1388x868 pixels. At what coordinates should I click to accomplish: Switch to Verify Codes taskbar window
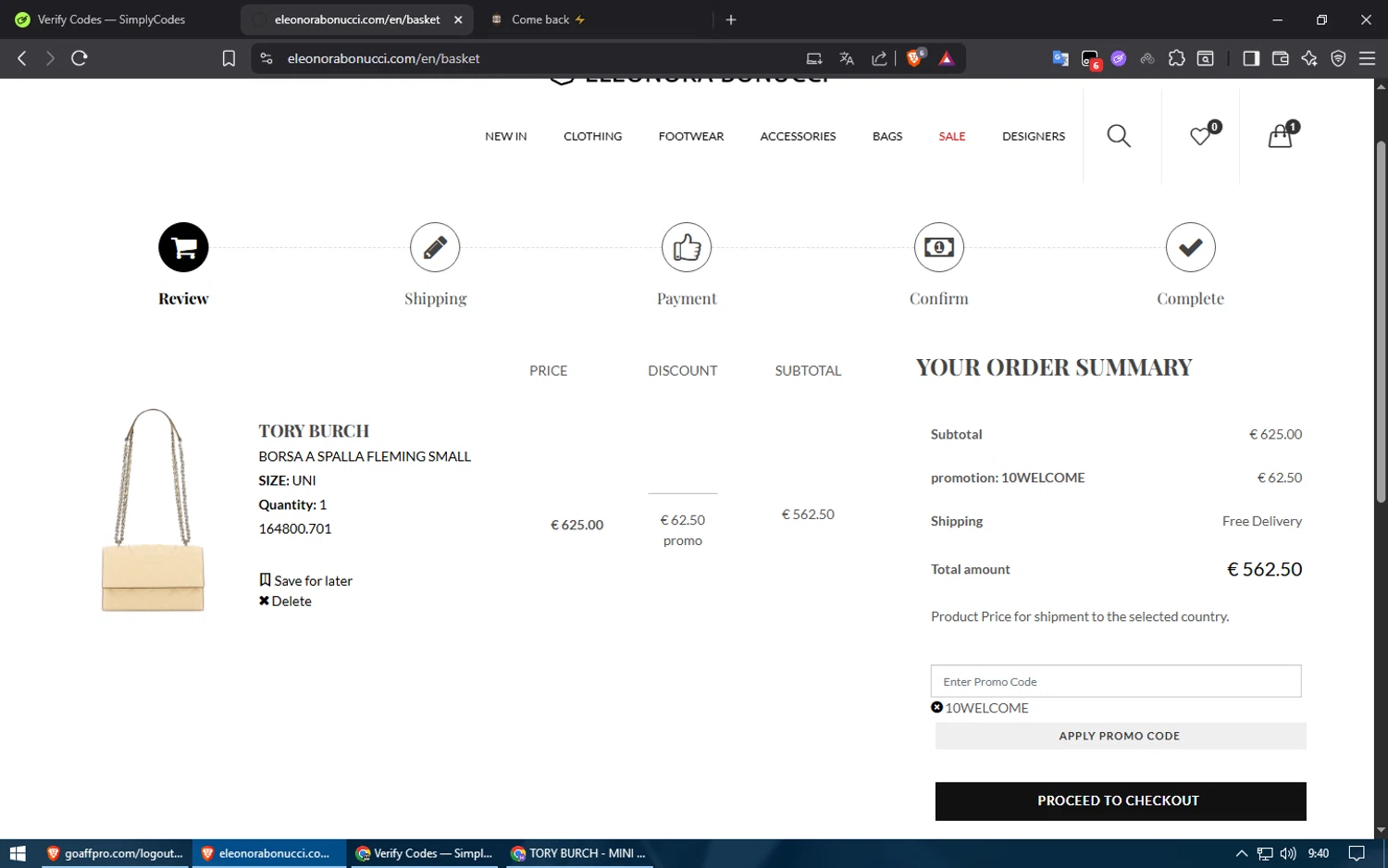coord(424,853)
